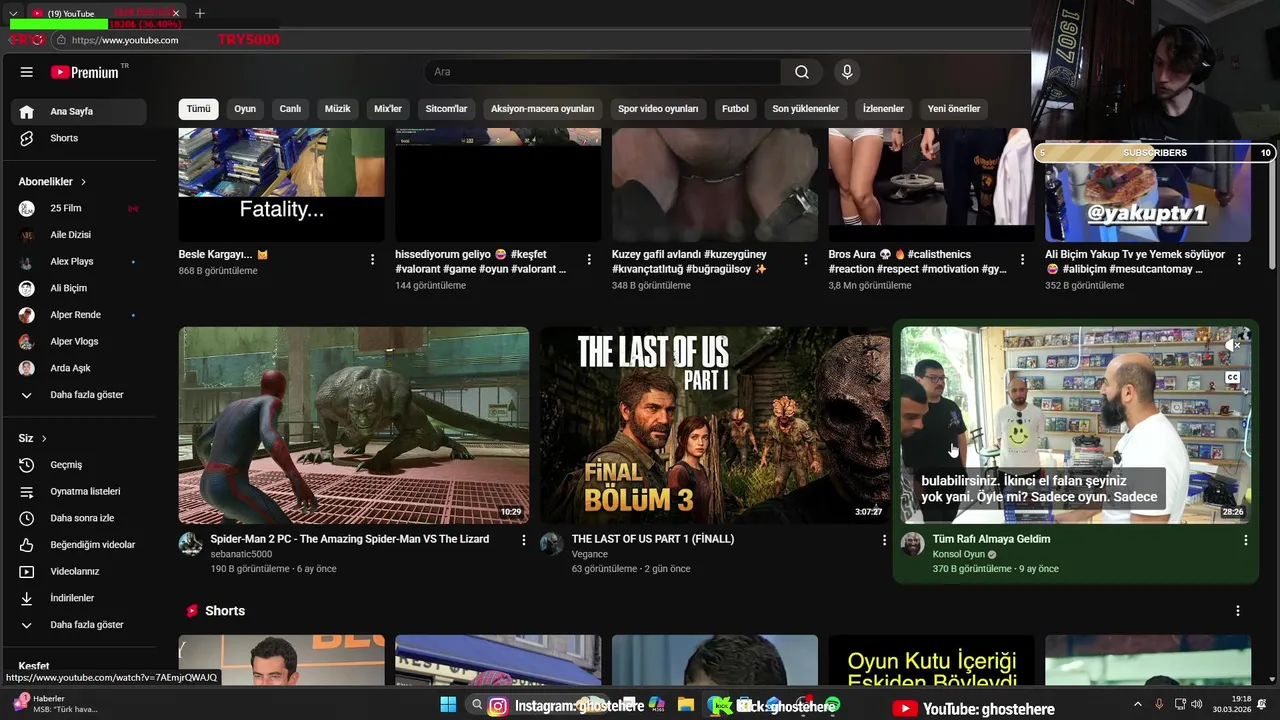Viewport: 1280px width, 720px height.
Task: Select the Tümü filter chip
Action: click(199, 109)
